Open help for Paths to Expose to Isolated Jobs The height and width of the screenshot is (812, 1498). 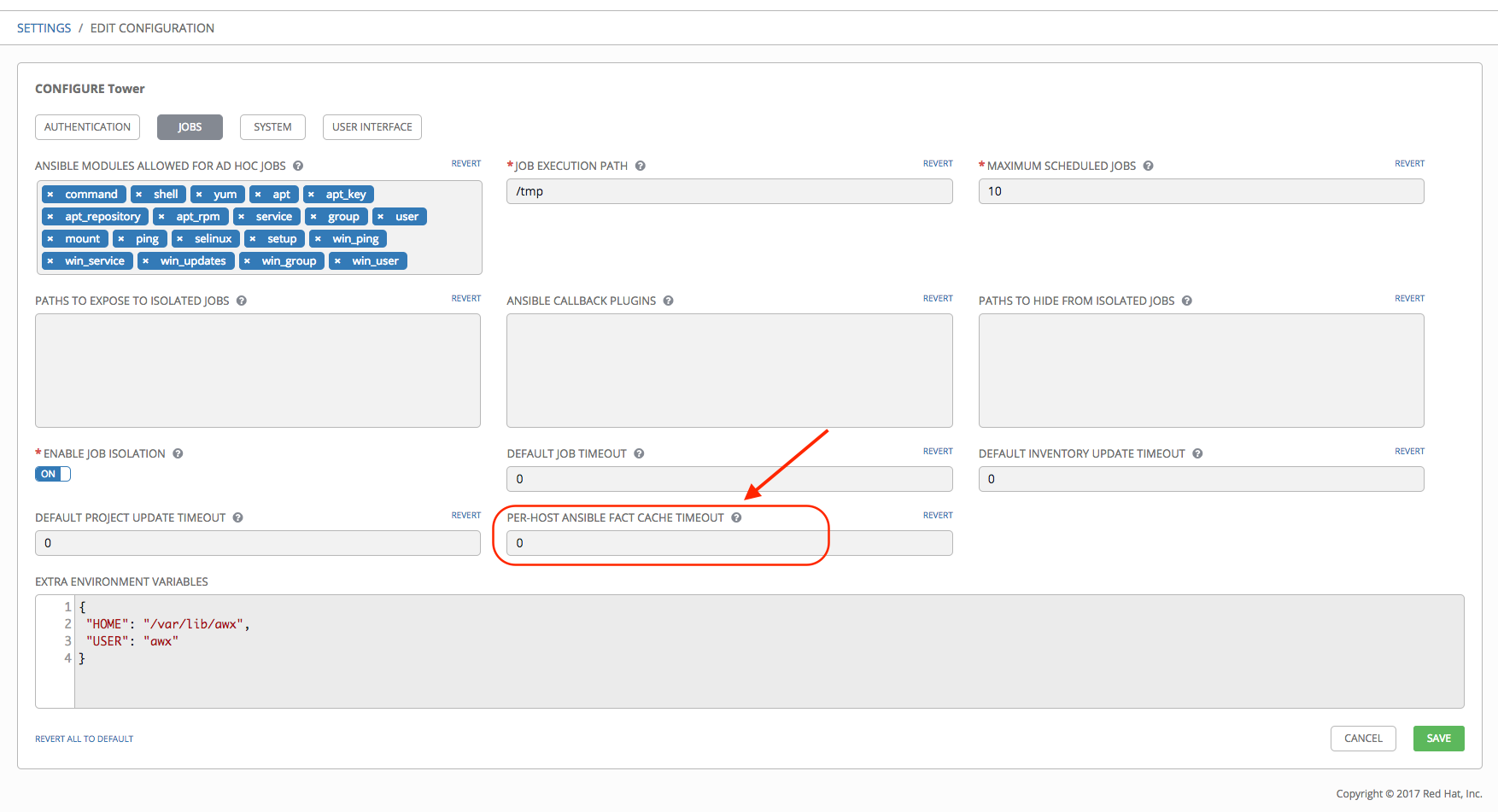tap(242, 301)
